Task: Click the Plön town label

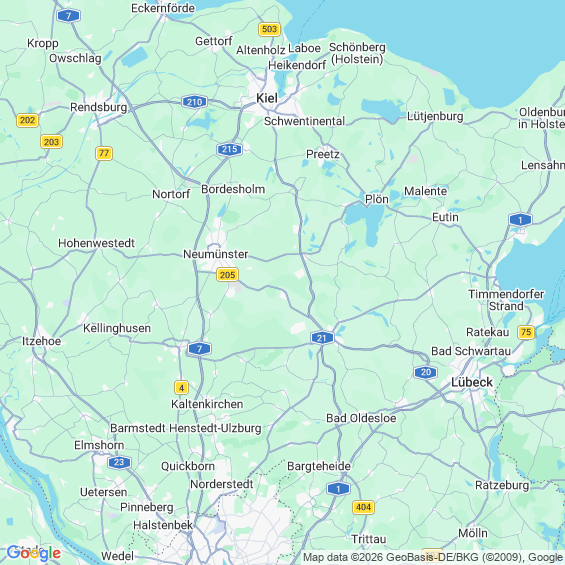Action: coord(377,199)
